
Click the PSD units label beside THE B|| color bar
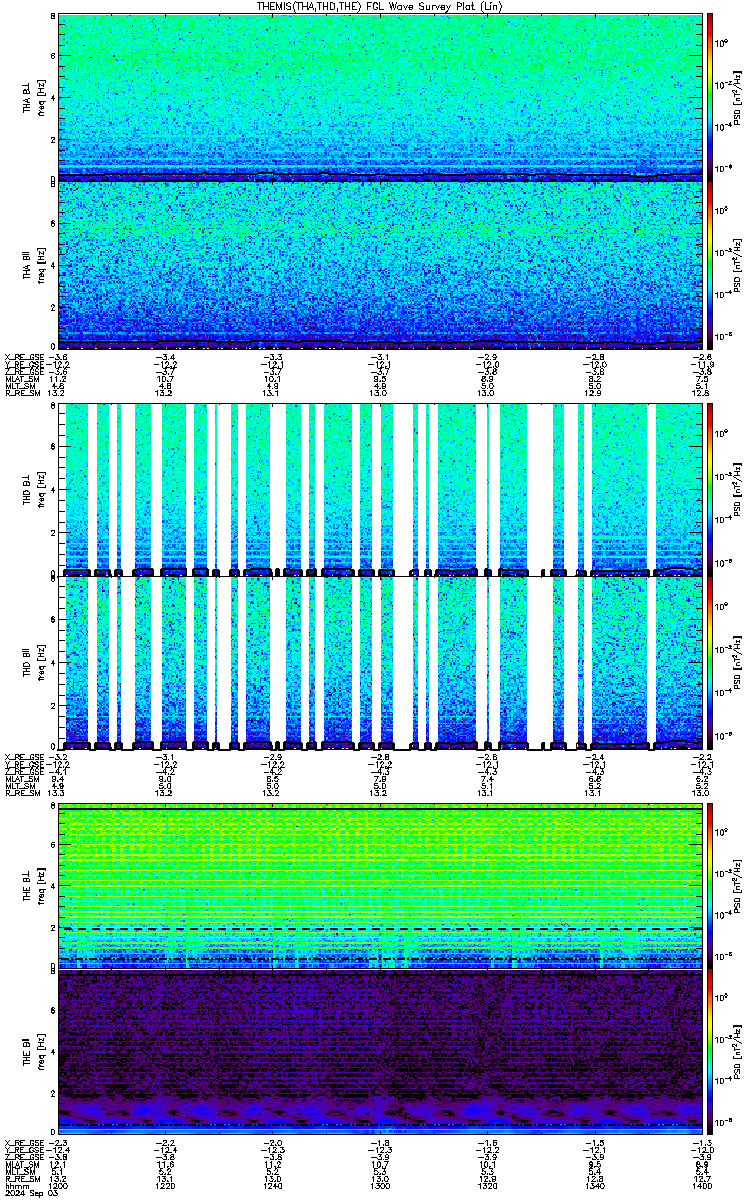pyautogui.click(x=736, y=1053)
